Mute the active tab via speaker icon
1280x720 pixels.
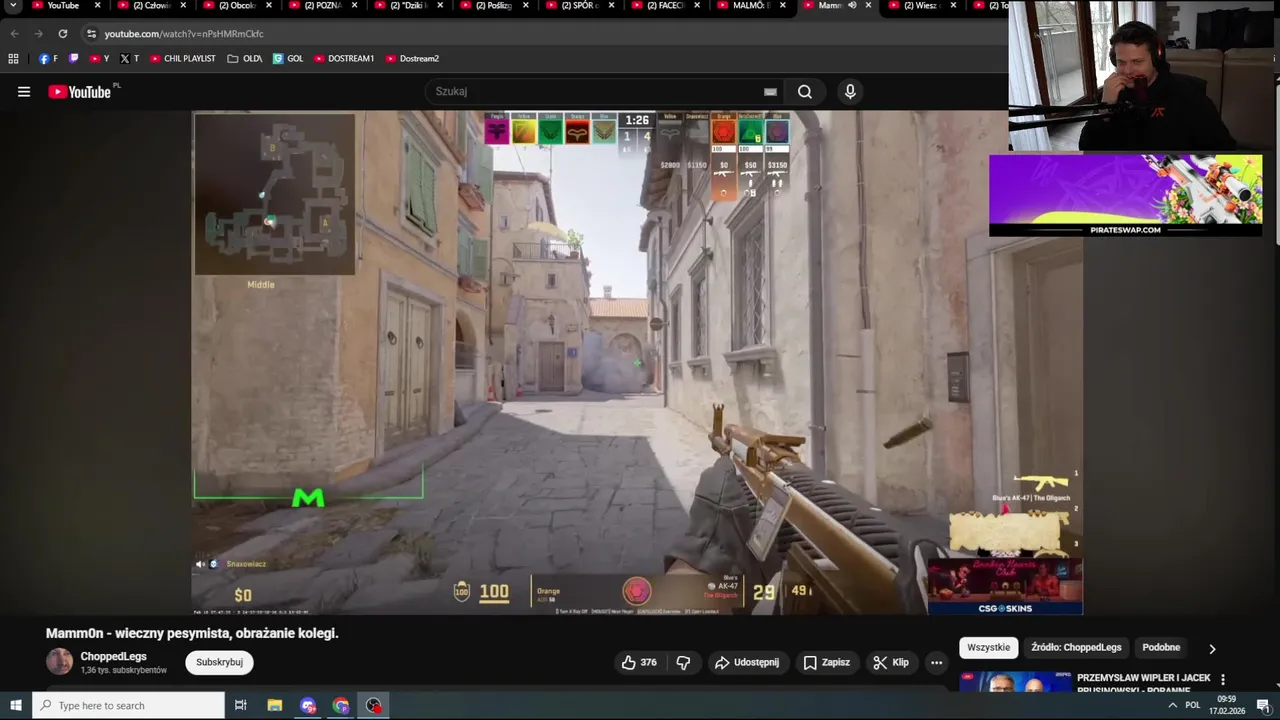coord(852,6)
